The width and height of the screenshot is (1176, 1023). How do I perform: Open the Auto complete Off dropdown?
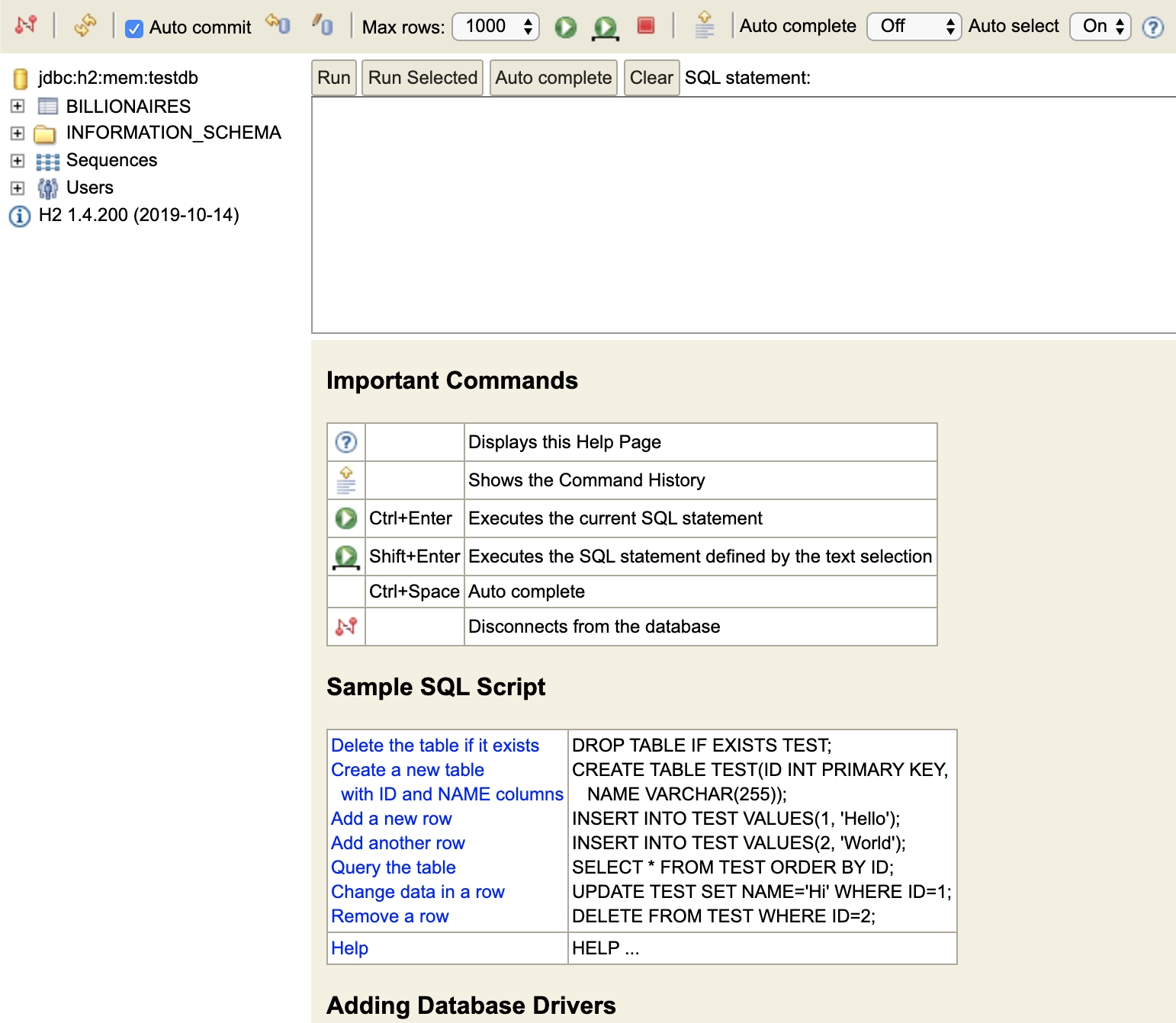914,27
